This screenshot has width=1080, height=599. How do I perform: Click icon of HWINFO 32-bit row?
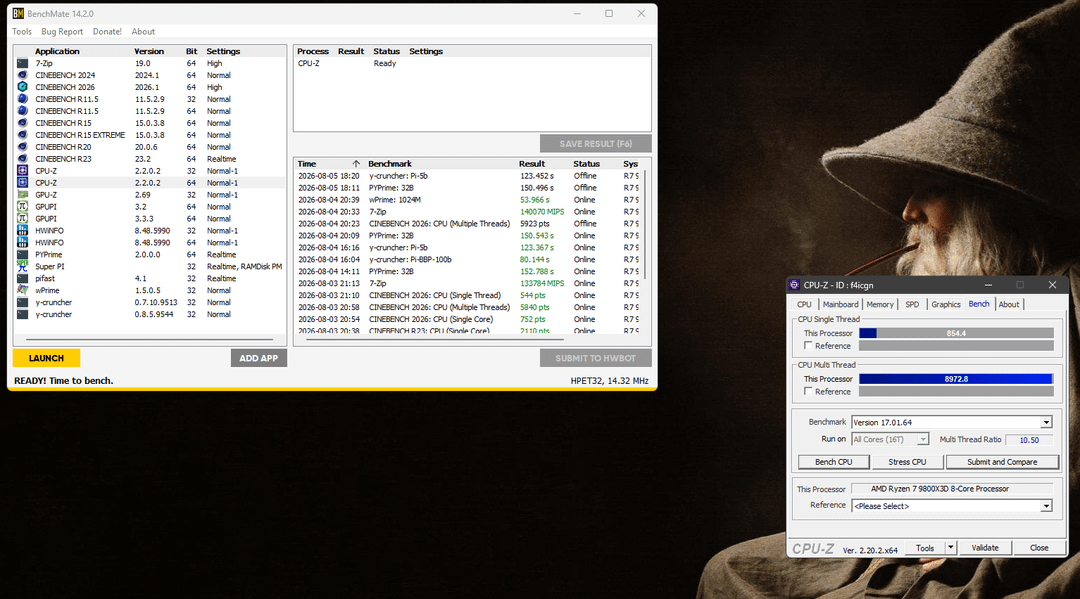point(23,231)
